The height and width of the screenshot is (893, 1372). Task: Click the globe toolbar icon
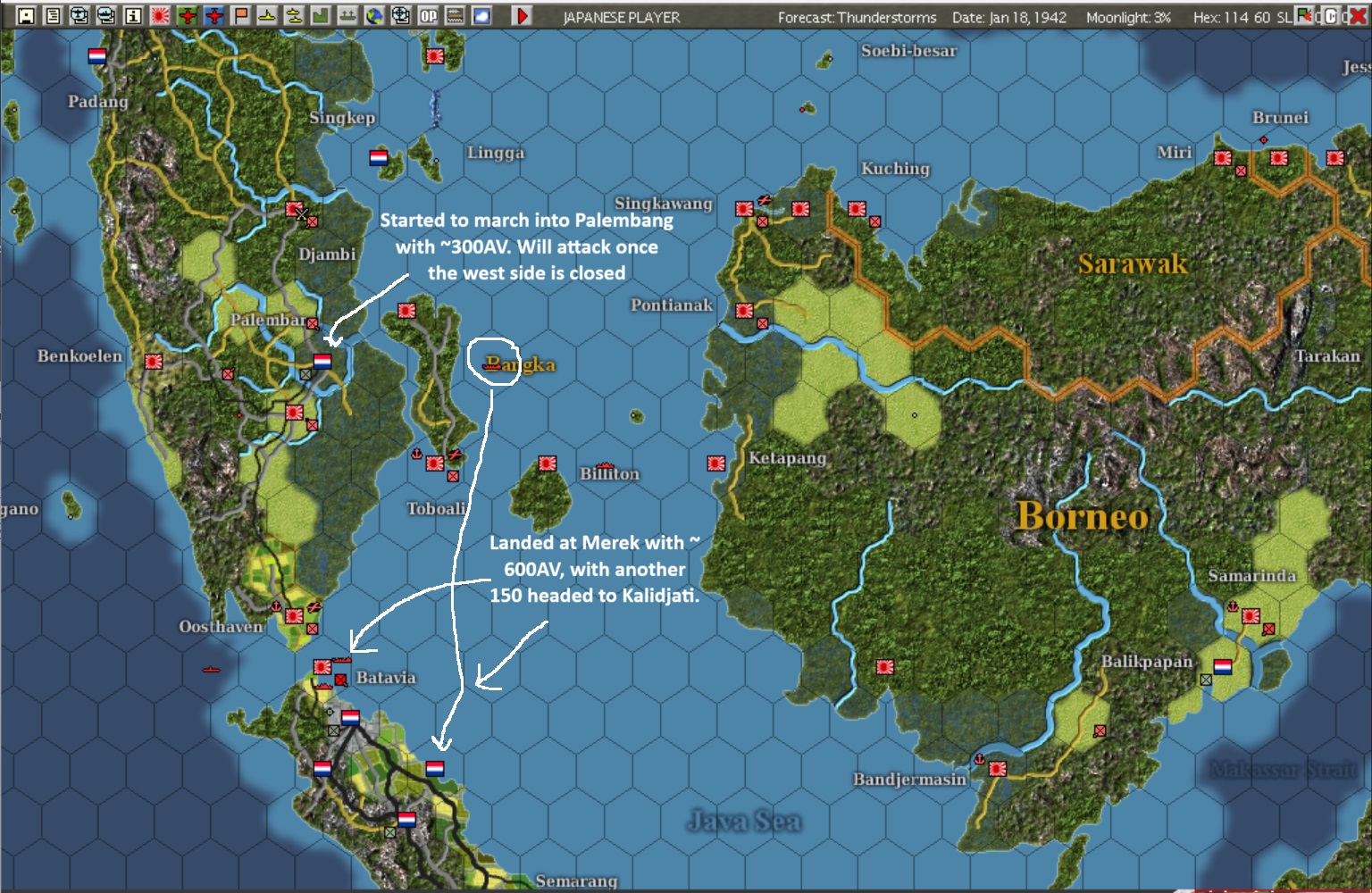coord(374,15)
